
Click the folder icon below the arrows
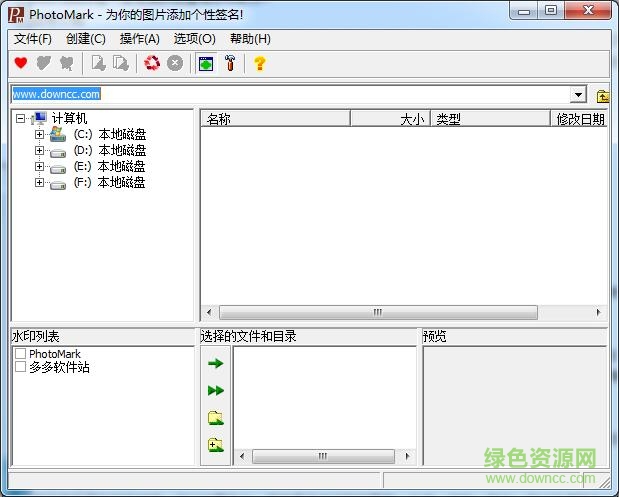pos(216,418)
